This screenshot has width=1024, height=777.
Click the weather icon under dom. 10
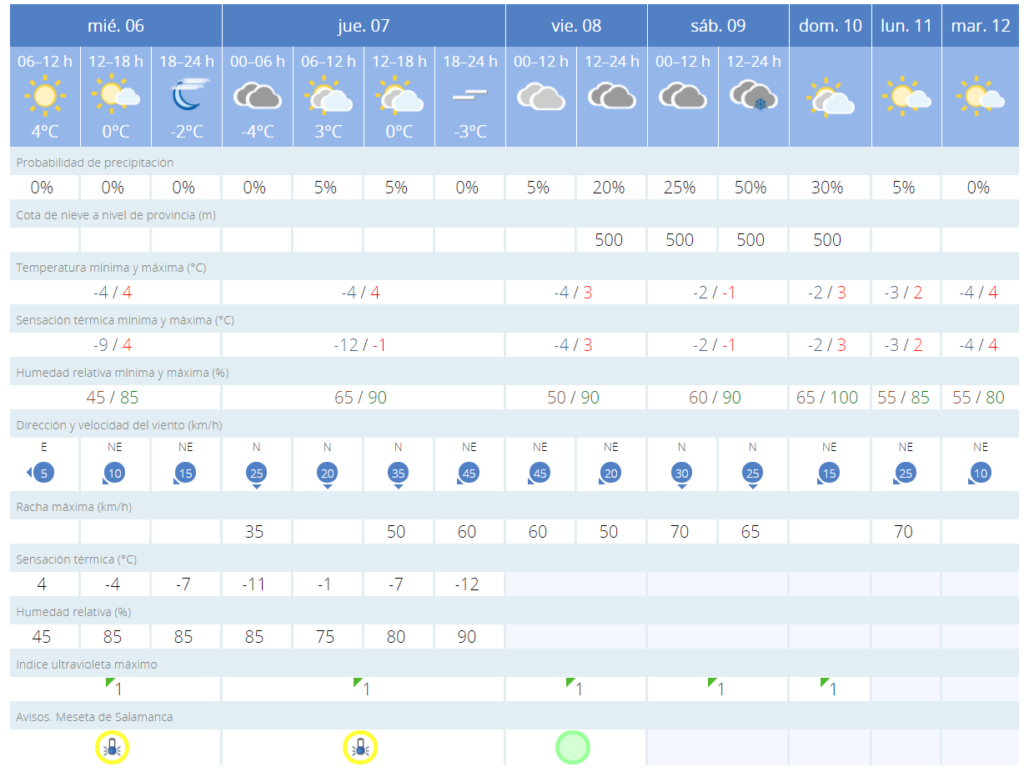click(x=830, y=98)
